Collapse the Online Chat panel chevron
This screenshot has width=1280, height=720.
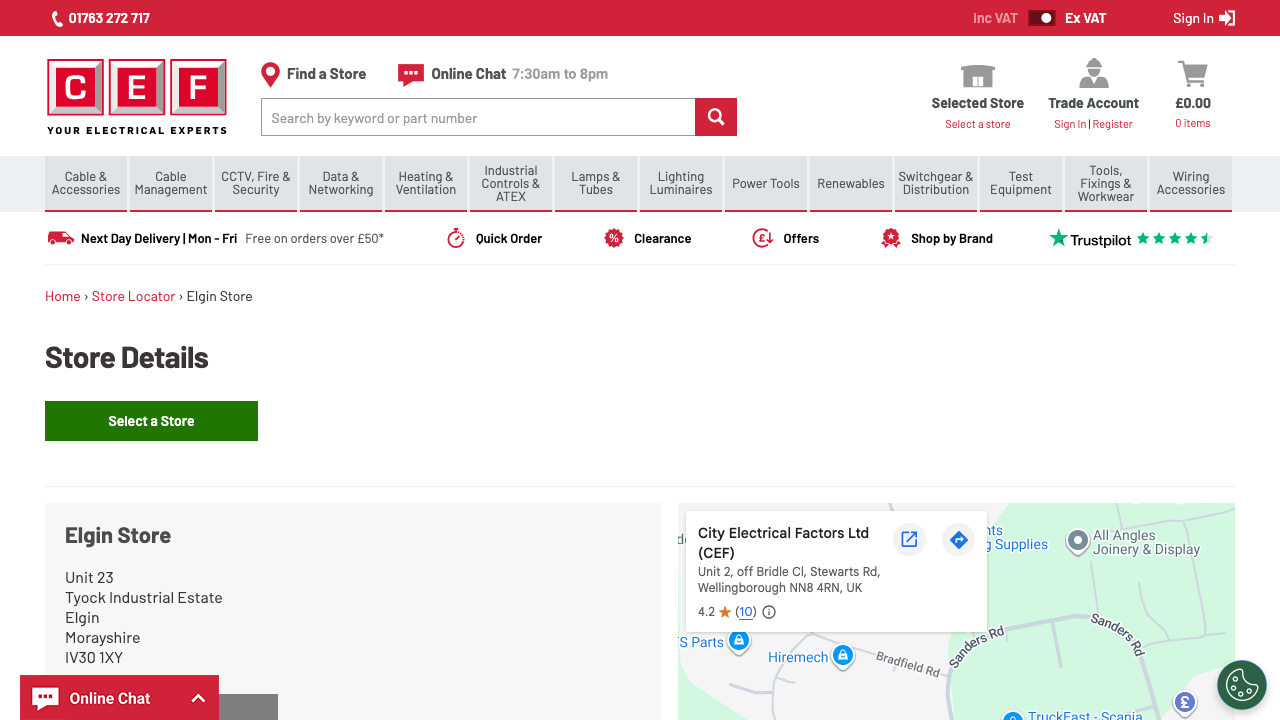196,697
